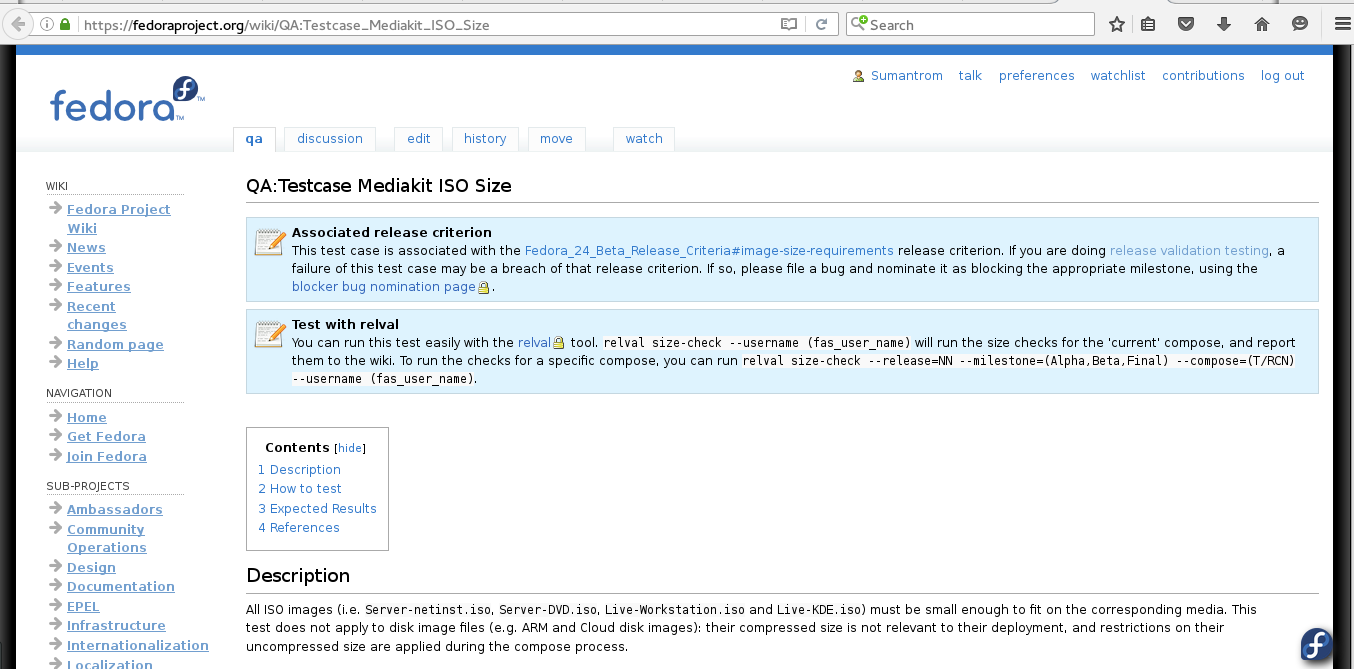Open release validation testing link
This screenshot has width=1354, height=669.
point(1189,251)
